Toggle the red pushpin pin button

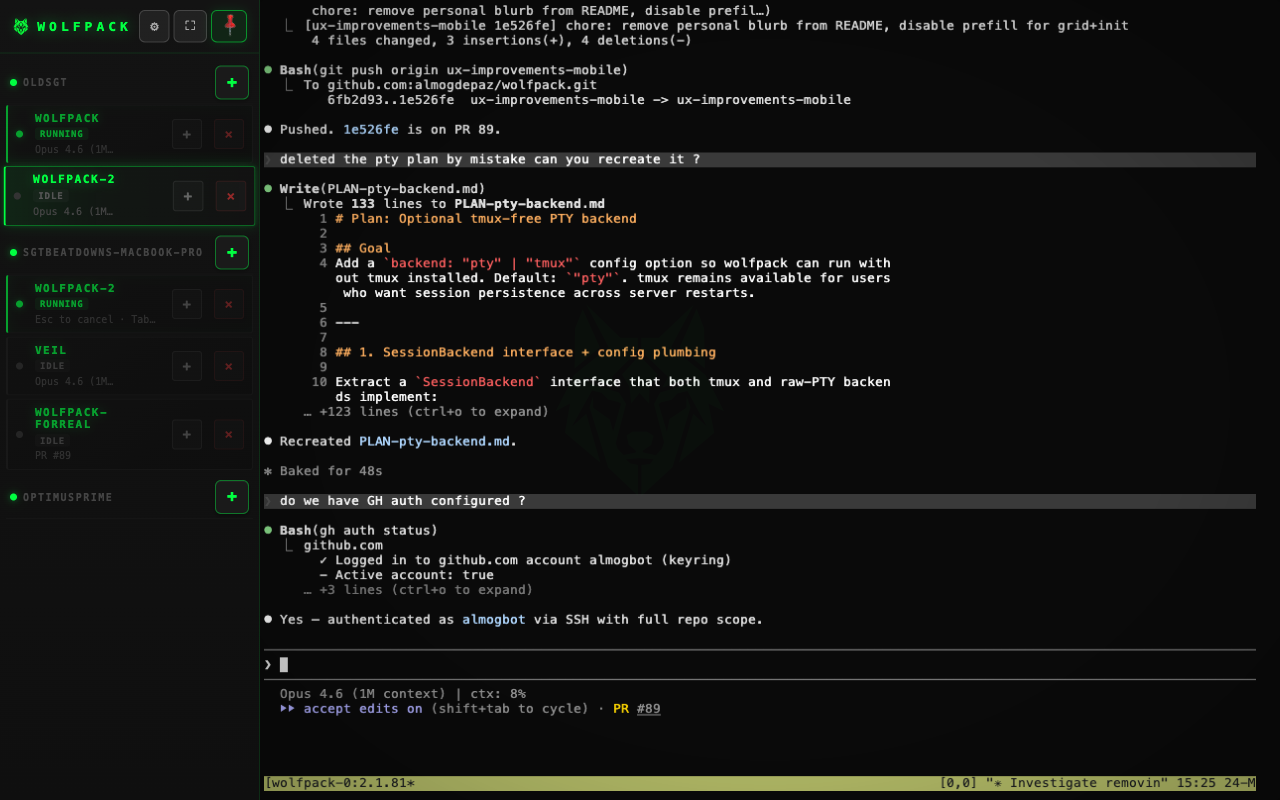click(229, 26)
